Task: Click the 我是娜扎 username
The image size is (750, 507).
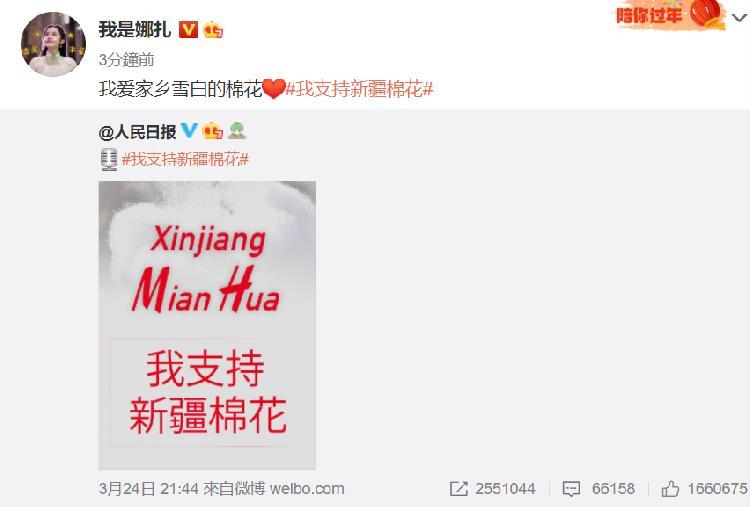Action: tap(134, 30)
